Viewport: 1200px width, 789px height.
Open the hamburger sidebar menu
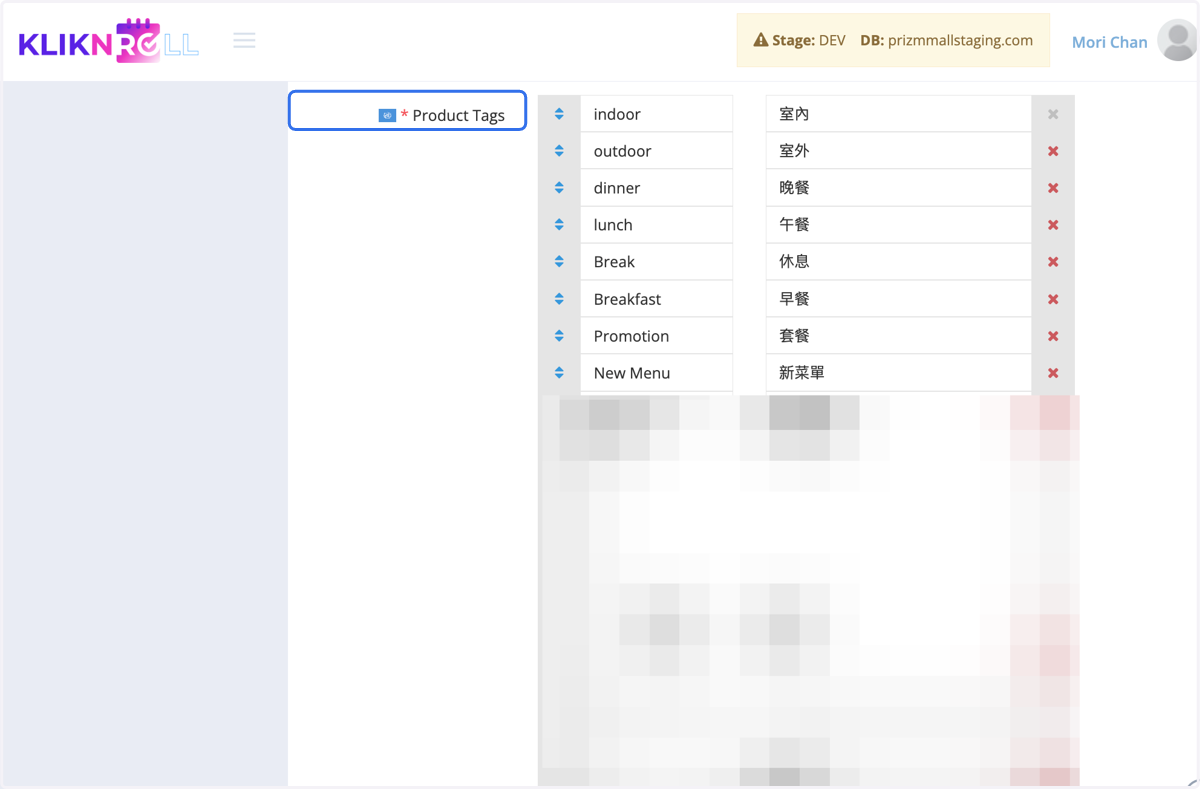244,41
